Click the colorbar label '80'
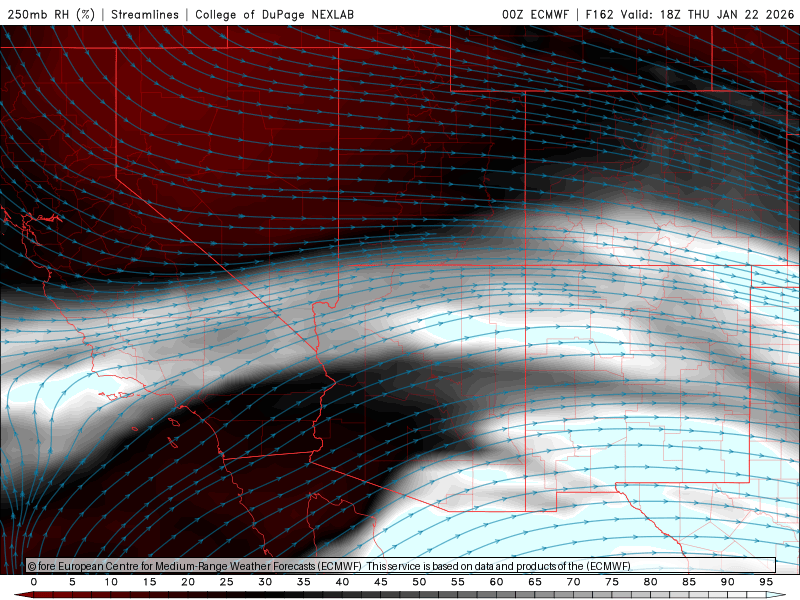The height and width of the screenshot is (600, 800). click(651, 582)
